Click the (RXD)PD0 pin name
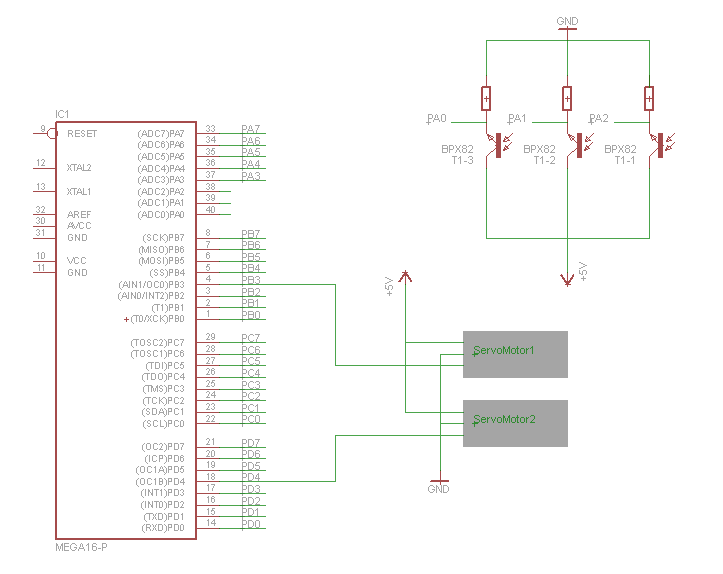The image size is (723, 574). click(x=163, y=528)
